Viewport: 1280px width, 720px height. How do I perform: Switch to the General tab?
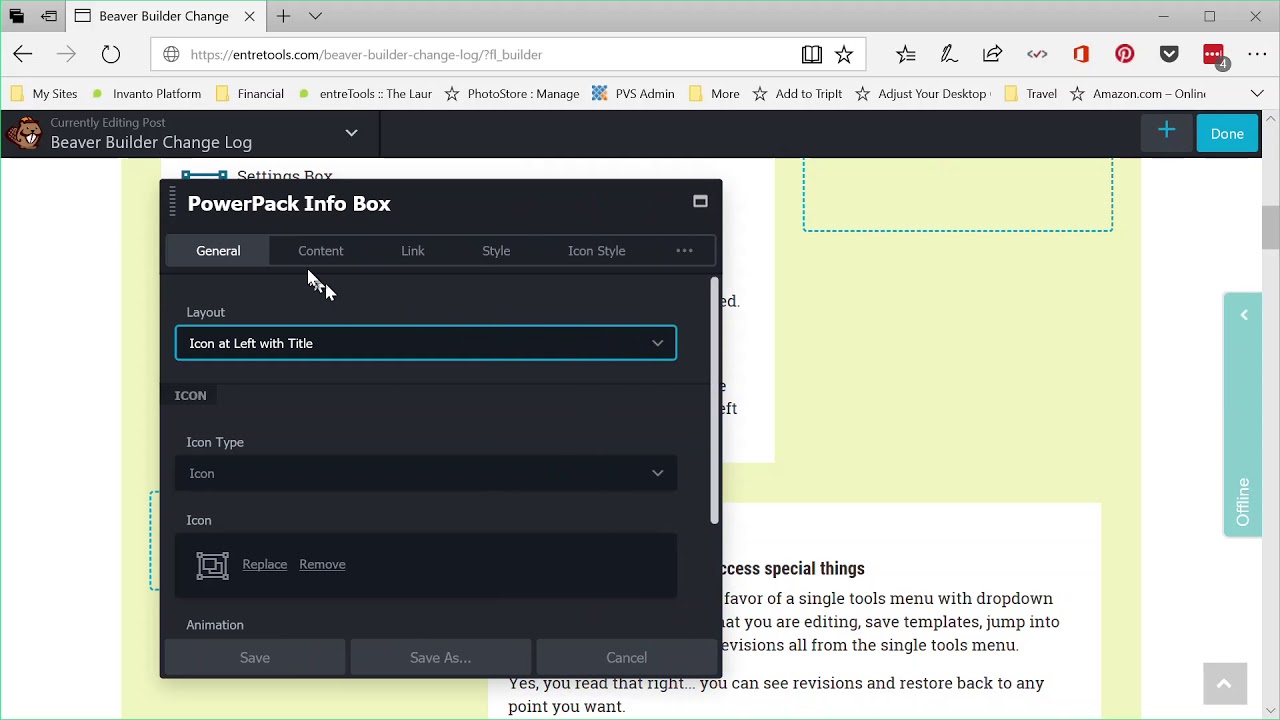pyautogui.click(x=218, y=251)
